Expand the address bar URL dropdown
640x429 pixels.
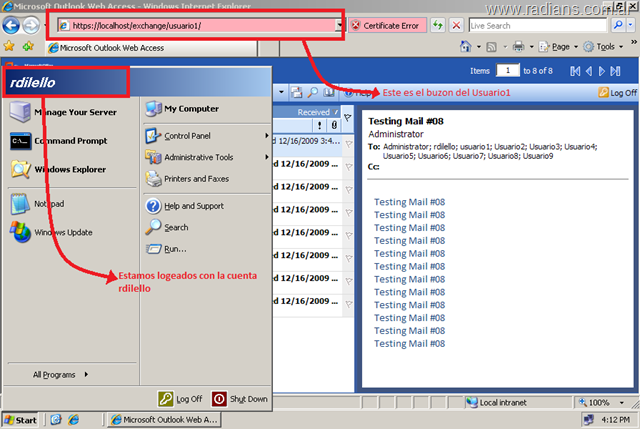point(340,25)
